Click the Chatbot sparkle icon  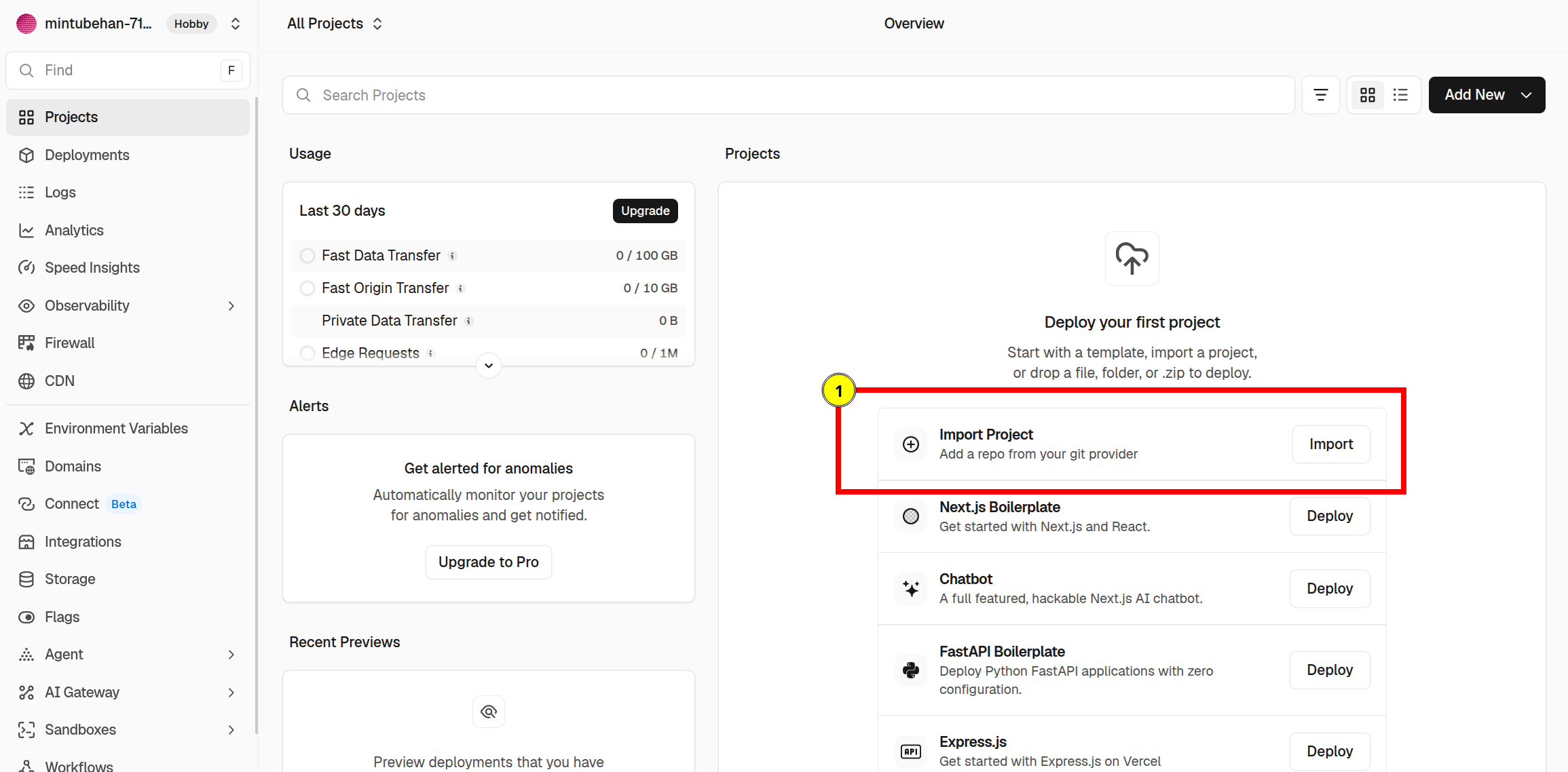pos(911,589)
